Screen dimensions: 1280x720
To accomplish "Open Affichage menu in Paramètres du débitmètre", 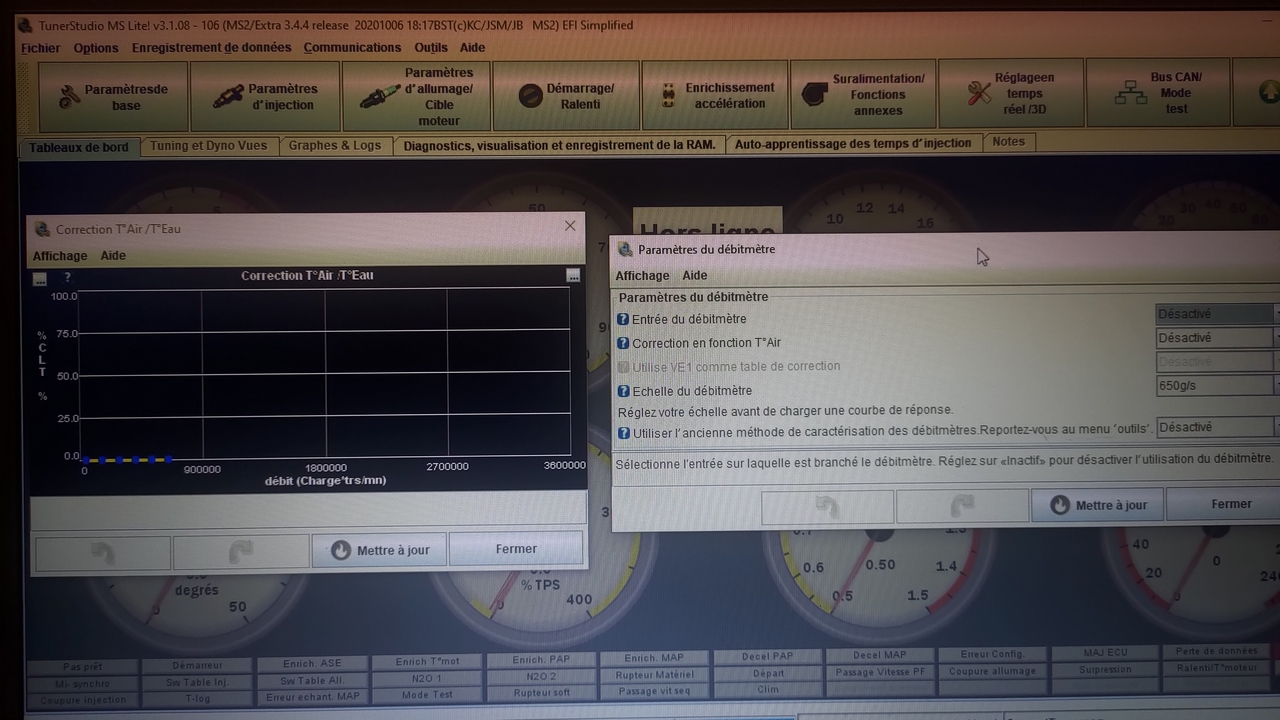I will [642, 276].
